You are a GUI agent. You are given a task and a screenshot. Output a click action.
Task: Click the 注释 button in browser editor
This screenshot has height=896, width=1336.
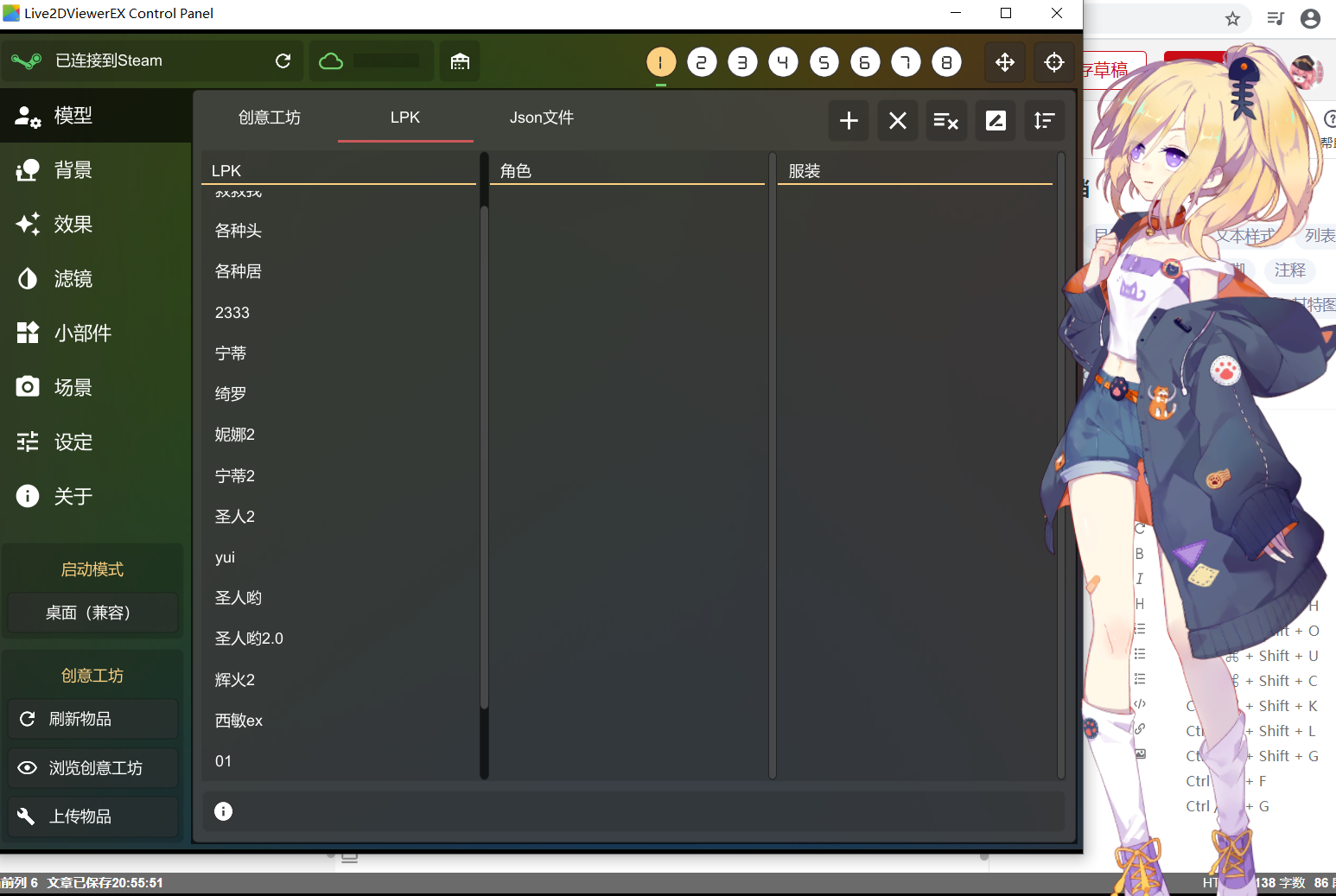pyautogui.click(x=1289, y=270)
